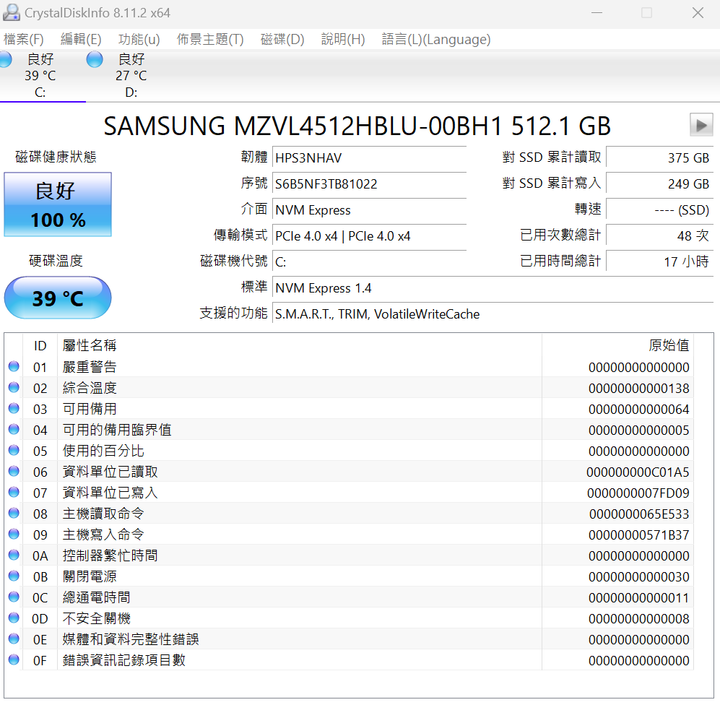The width and height of the screenshot is (720, 705).
Task: Click total host reads value 375 GB
Action: point(660,158)
